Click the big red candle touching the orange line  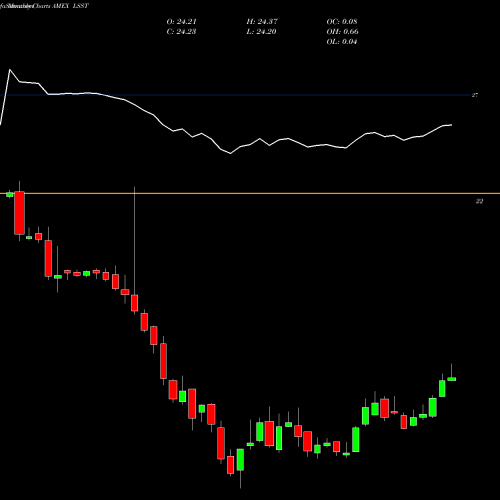(19, 213)
